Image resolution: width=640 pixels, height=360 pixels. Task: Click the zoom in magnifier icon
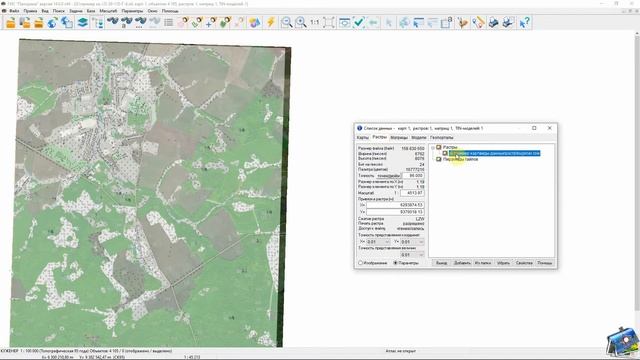[301, 22]
